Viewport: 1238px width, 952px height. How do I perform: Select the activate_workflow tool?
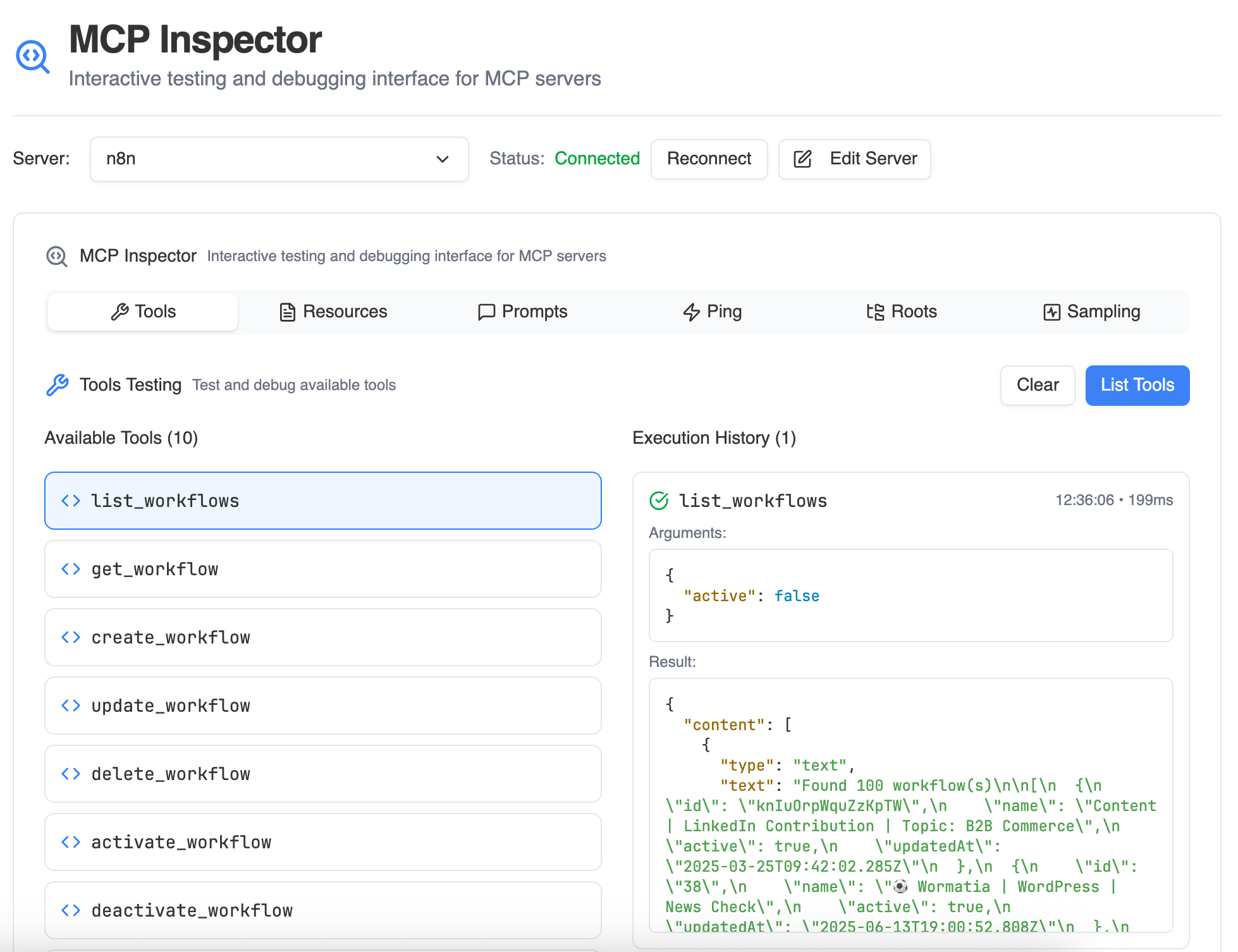pos(323,842)
